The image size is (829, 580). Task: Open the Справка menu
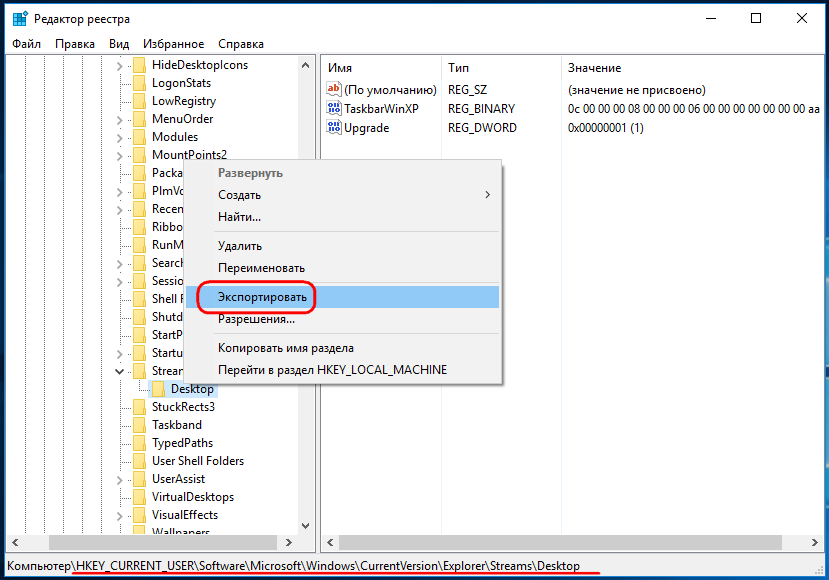coord(241,44)
